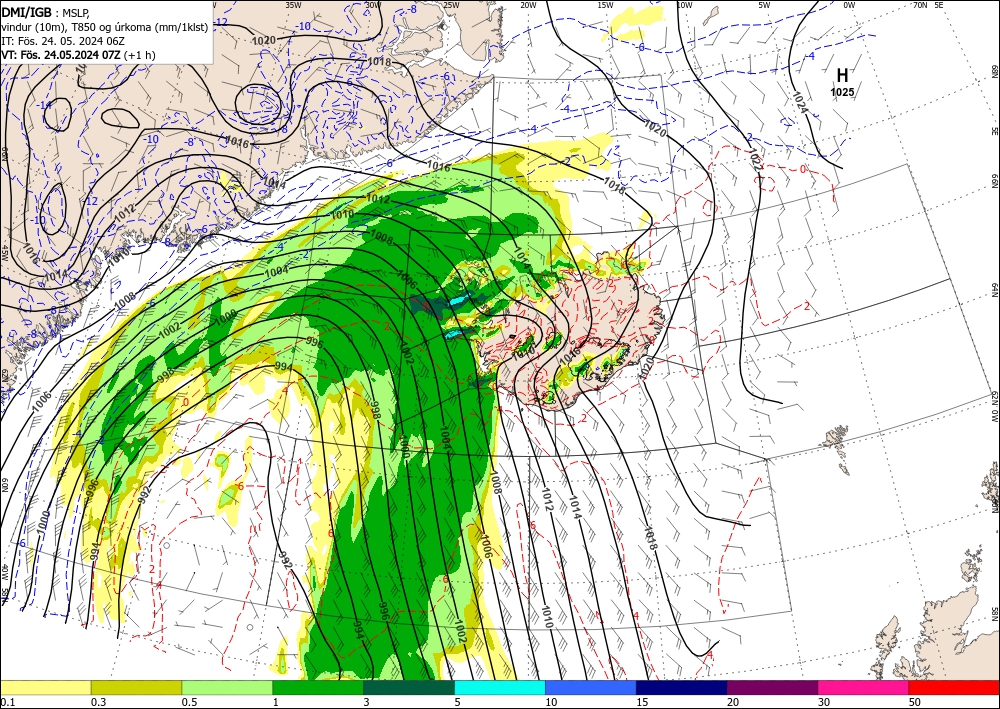Screen dimensions: 1000x709
Task: Click the 'vindur (10m), T850 og úrkoma' line
Action: tap(105, 27)
